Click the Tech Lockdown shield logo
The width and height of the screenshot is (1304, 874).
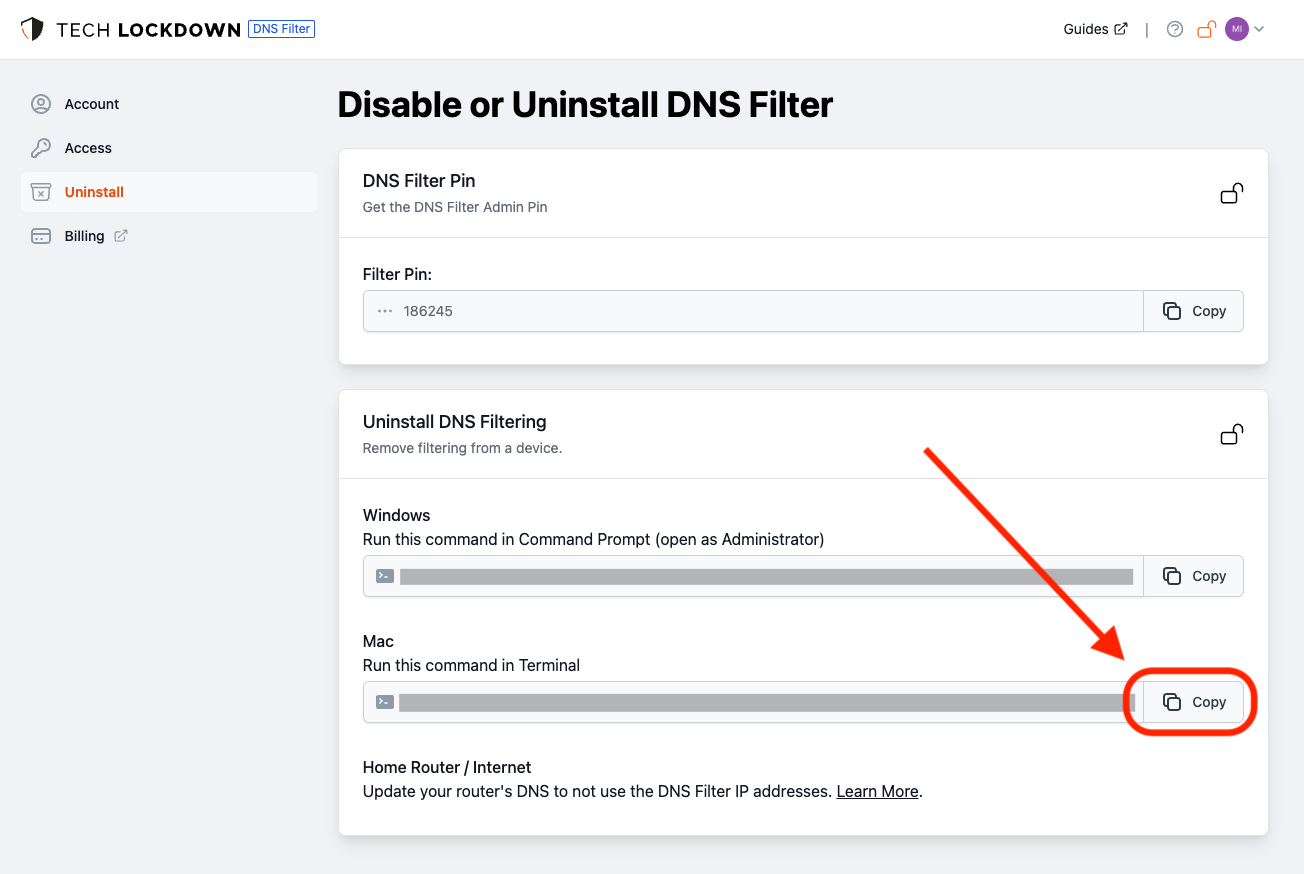coord(33,28)
